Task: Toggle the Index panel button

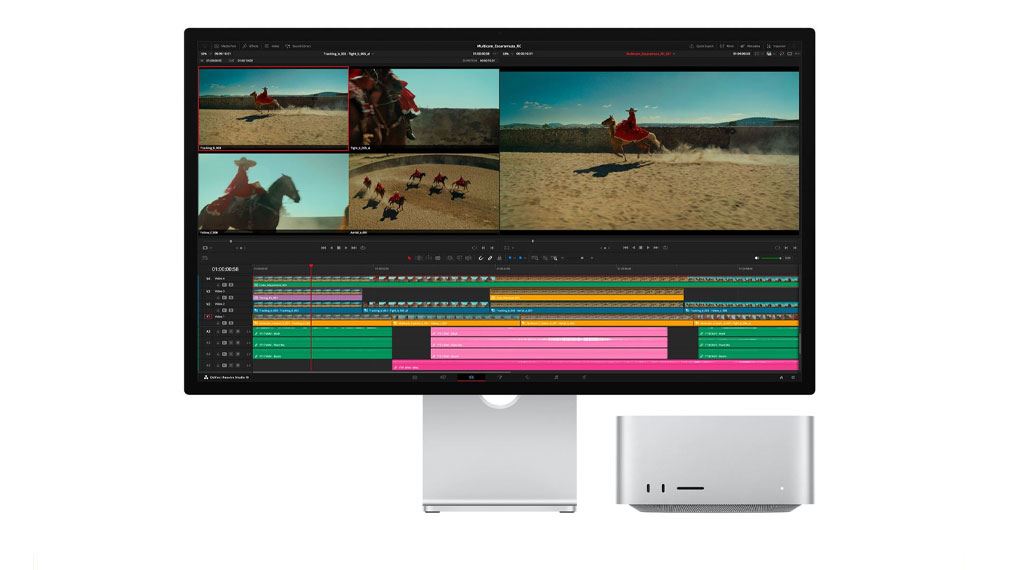Action: 273,46
